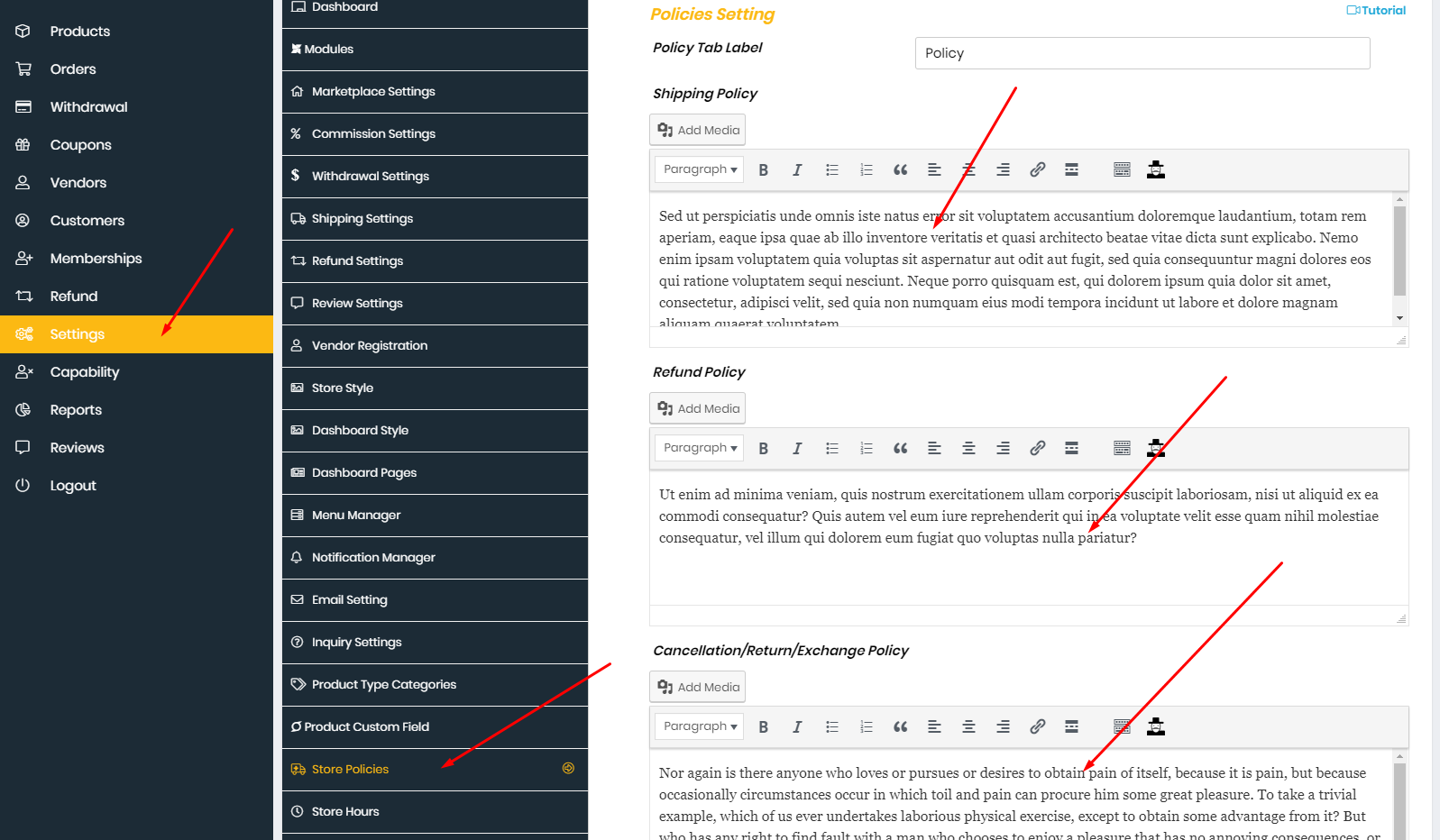Open Store Hours tab
The width and height of the screenshot is (1440, 840).
(x=435, y=811)
